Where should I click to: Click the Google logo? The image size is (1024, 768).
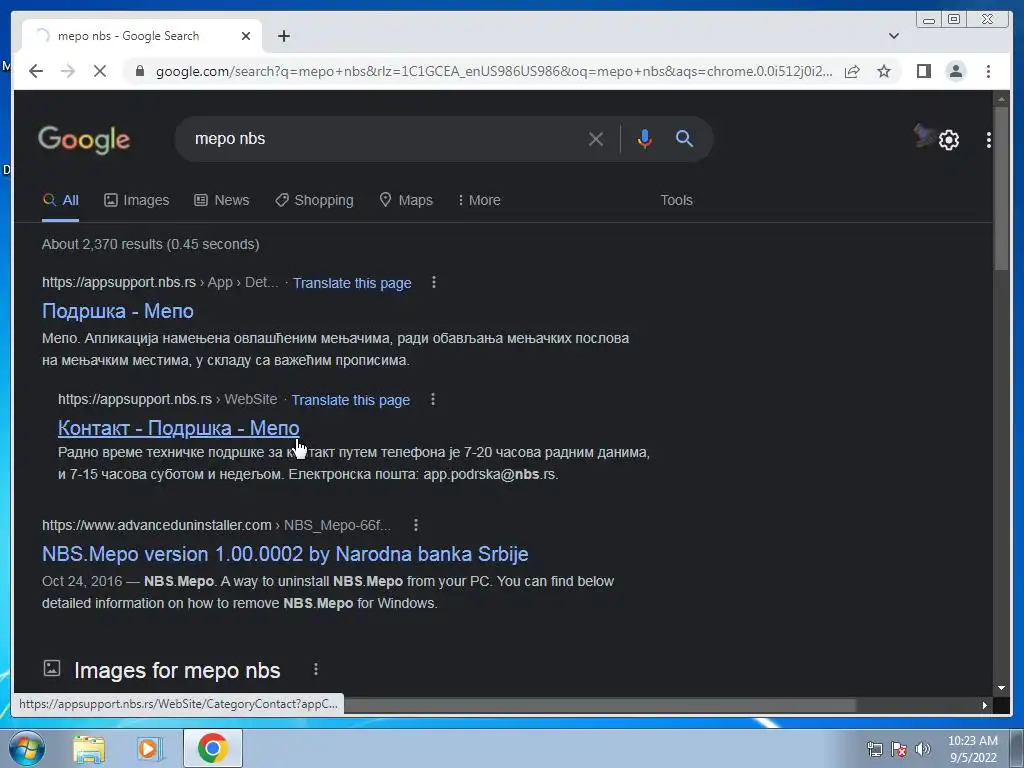(84, 140)
